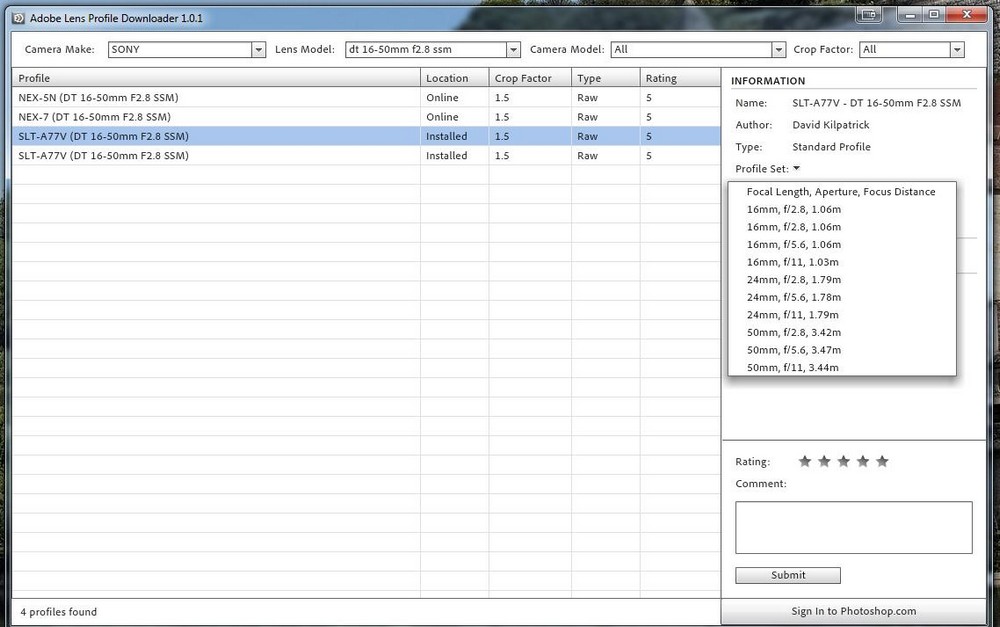
Task: Choose the 24mm, f/2.8, 1.79m profile entry
Action: [x=842, y=279]
